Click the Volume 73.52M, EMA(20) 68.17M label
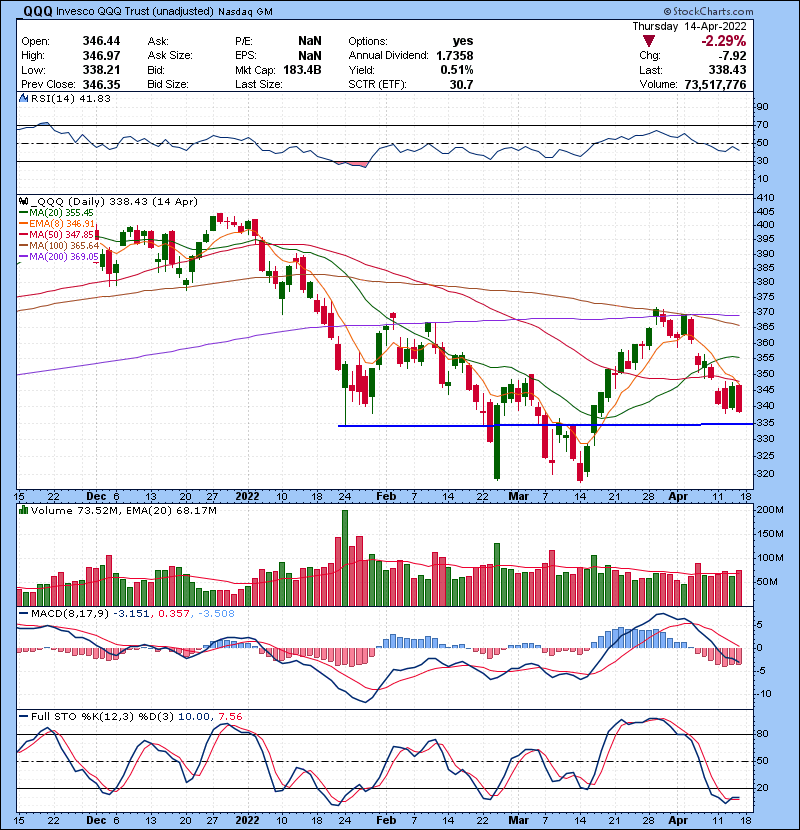The height and width of the screenshot is (830, 800). pos(123,511)
